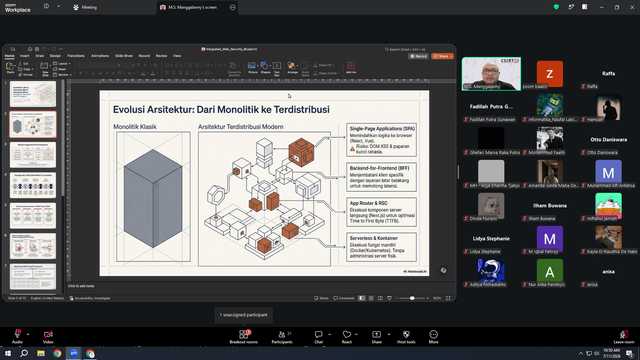Toggle Notes pane in PowerPoint status bar
Viewport: 640px width, 360px height.
(321, 298)
